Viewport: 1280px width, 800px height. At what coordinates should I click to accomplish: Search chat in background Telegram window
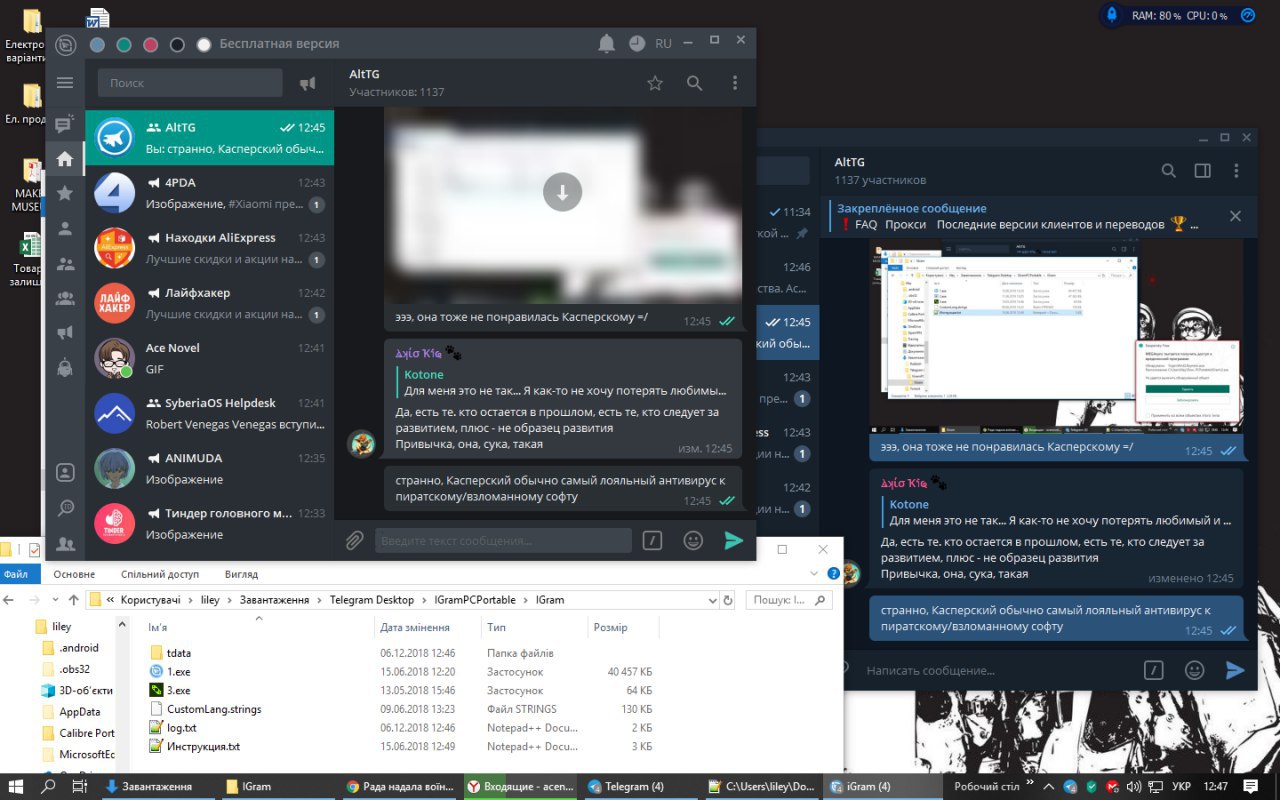pyautogui.click(x=1169, y=171)
